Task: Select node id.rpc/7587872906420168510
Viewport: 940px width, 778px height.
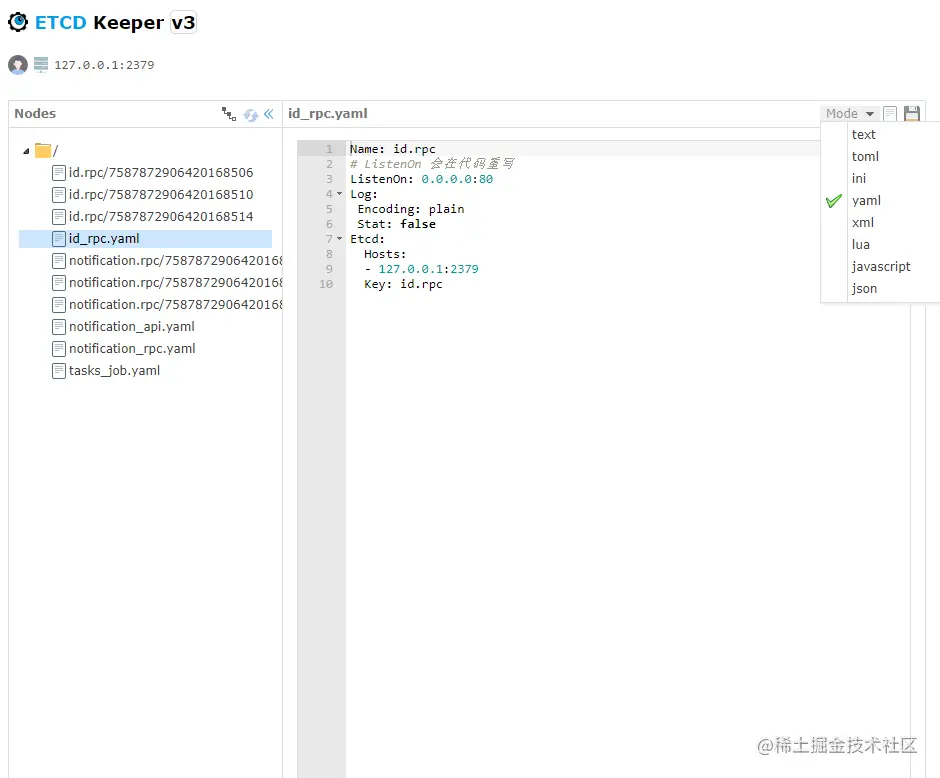Action: tap(161, 195)
